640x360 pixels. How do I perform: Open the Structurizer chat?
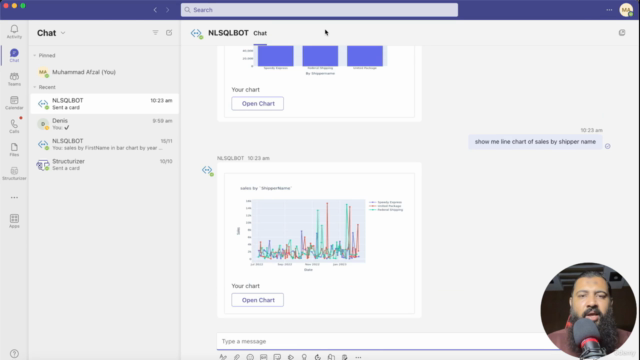104,164
